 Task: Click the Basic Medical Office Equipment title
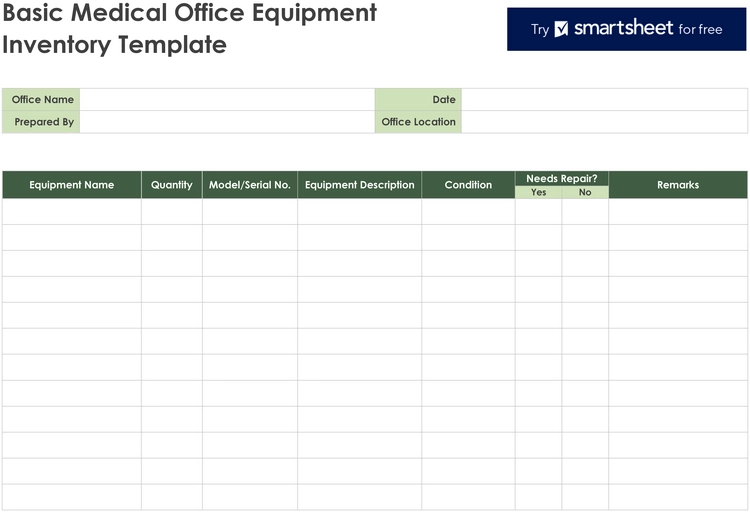tap(190, 28)
